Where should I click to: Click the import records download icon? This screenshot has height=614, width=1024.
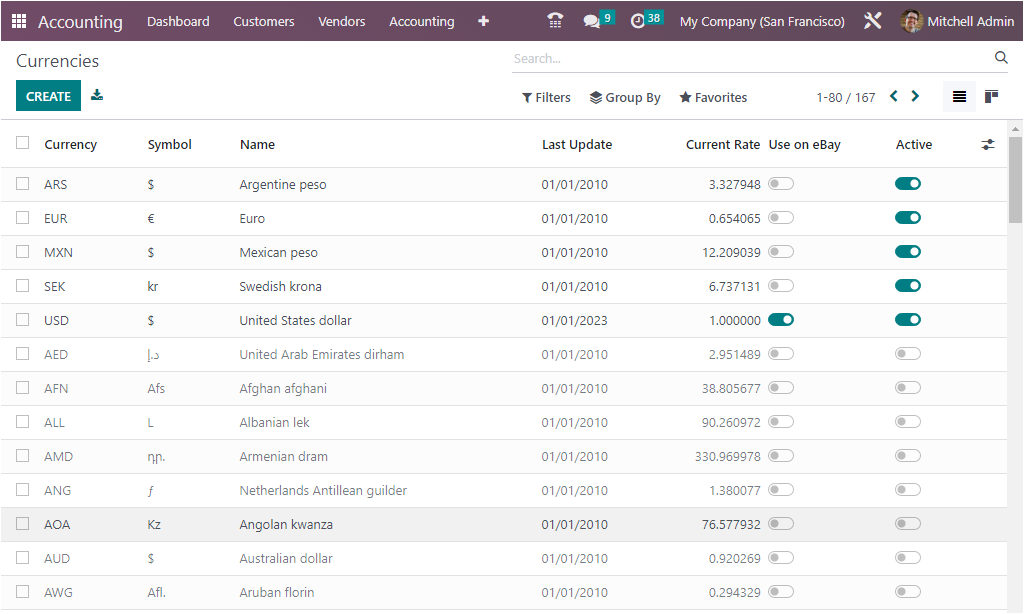[97, 96]
